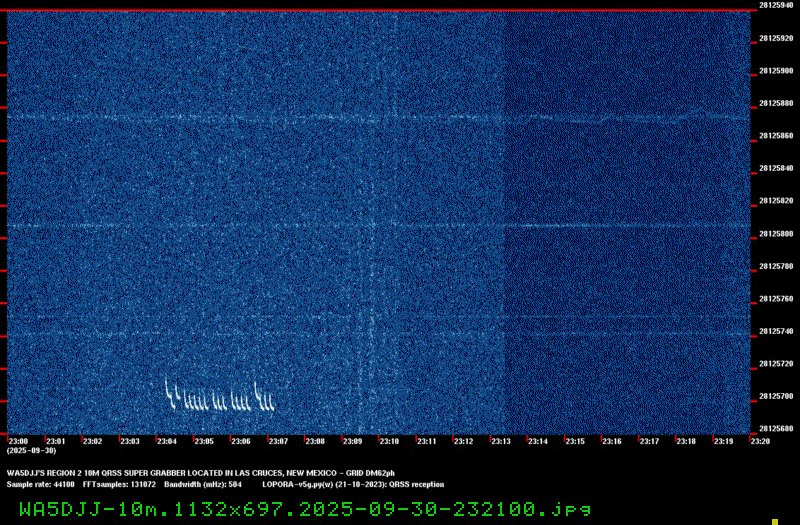Select the 23:02 time axis label
Screen dimensions: 800x525
[x=92, y=441]
